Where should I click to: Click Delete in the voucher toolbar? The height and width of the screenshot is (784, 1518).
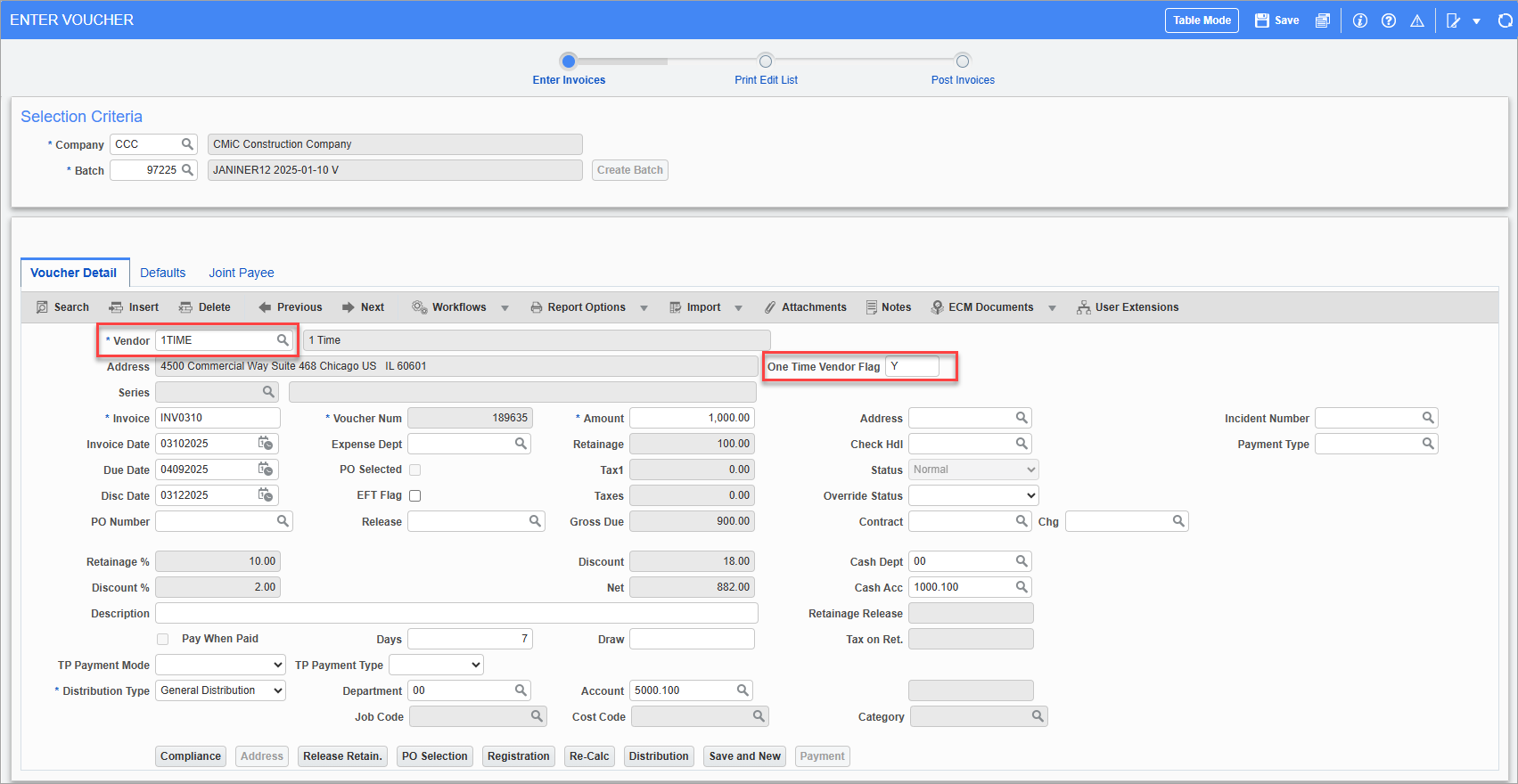[x=205, y=307]
